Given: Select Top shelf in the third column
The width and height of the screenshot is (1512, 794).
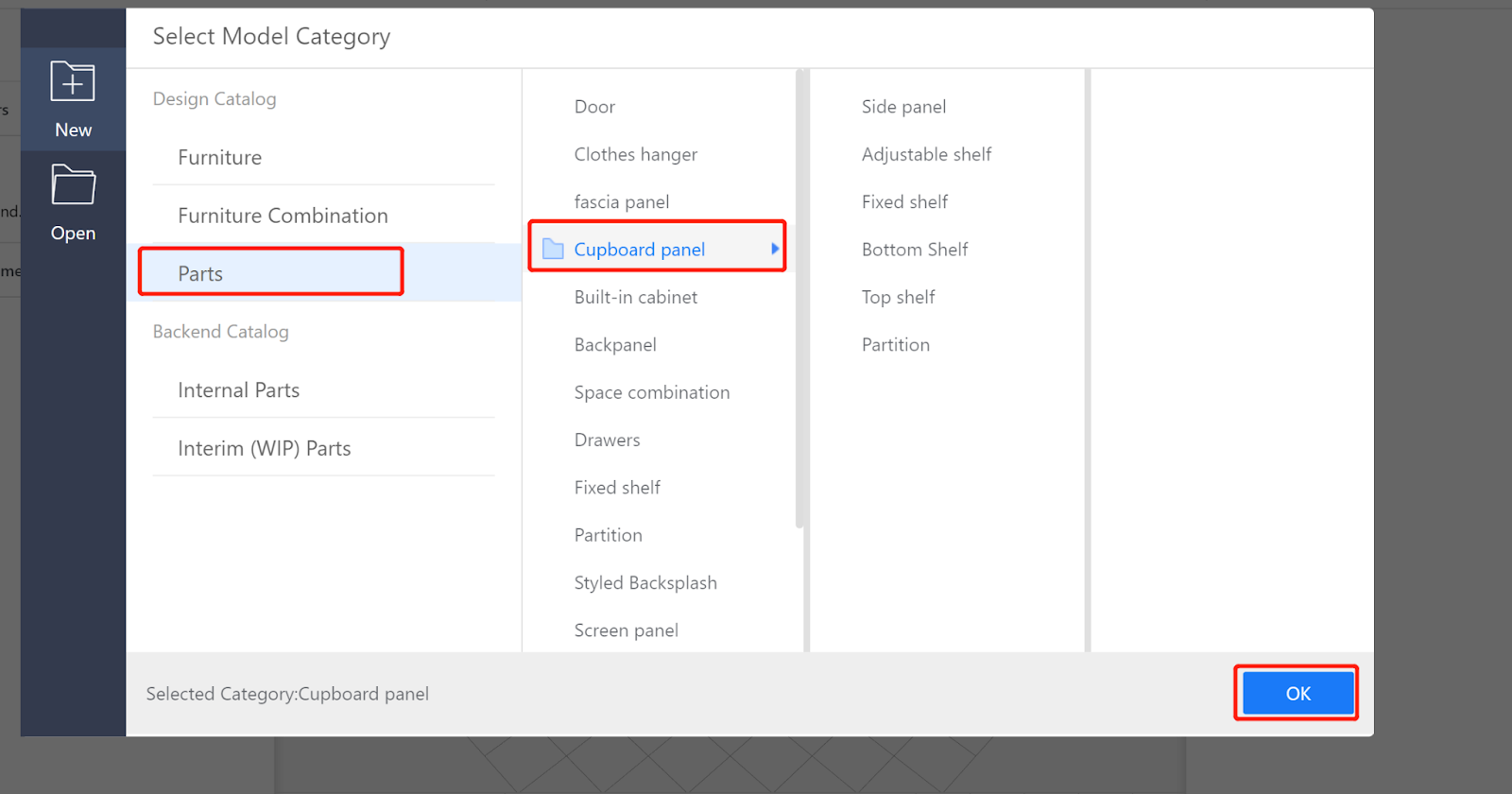Looking at the screenshot, I should (x=898, y=297).
